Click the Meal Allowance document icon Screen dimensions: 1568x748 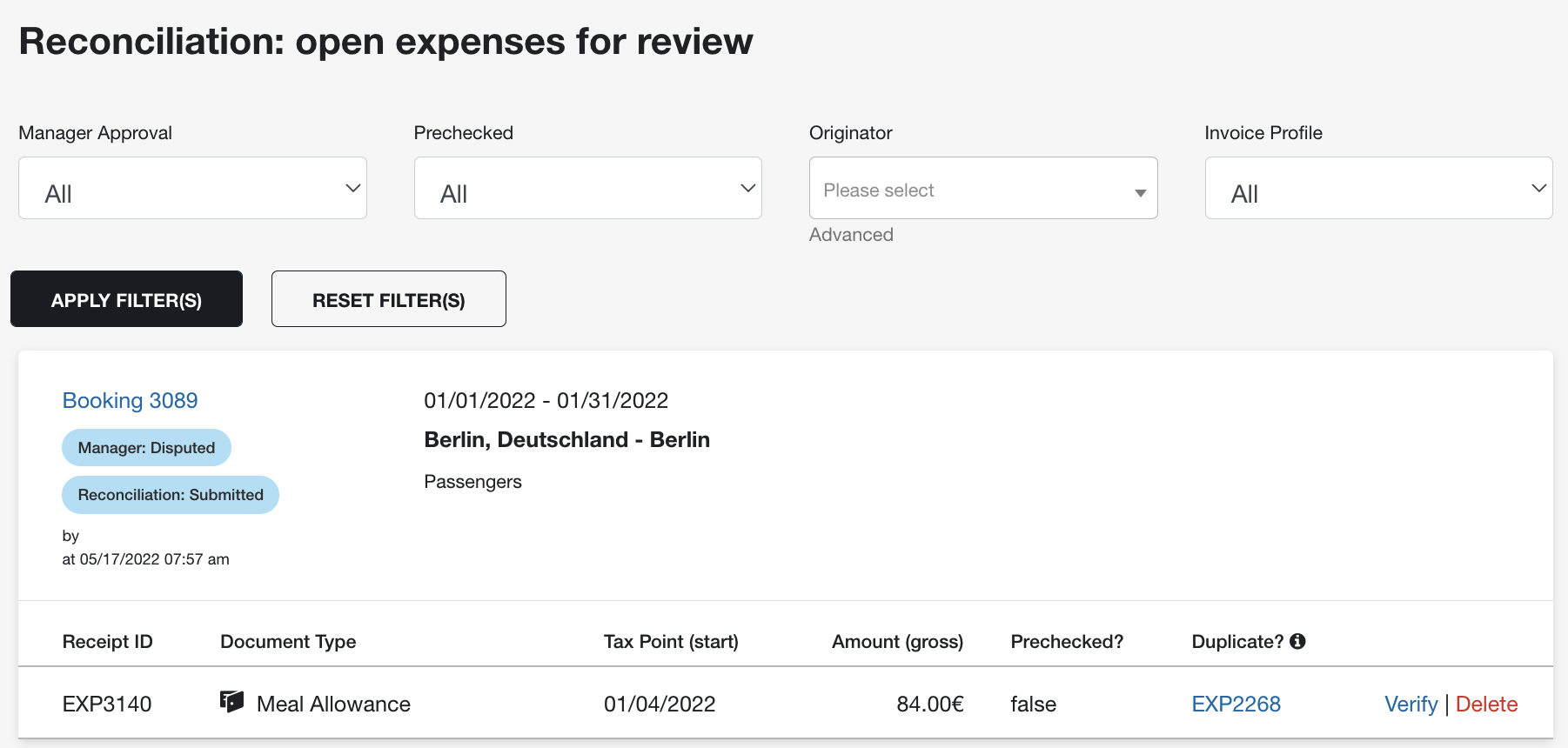[x=231, y=701]
